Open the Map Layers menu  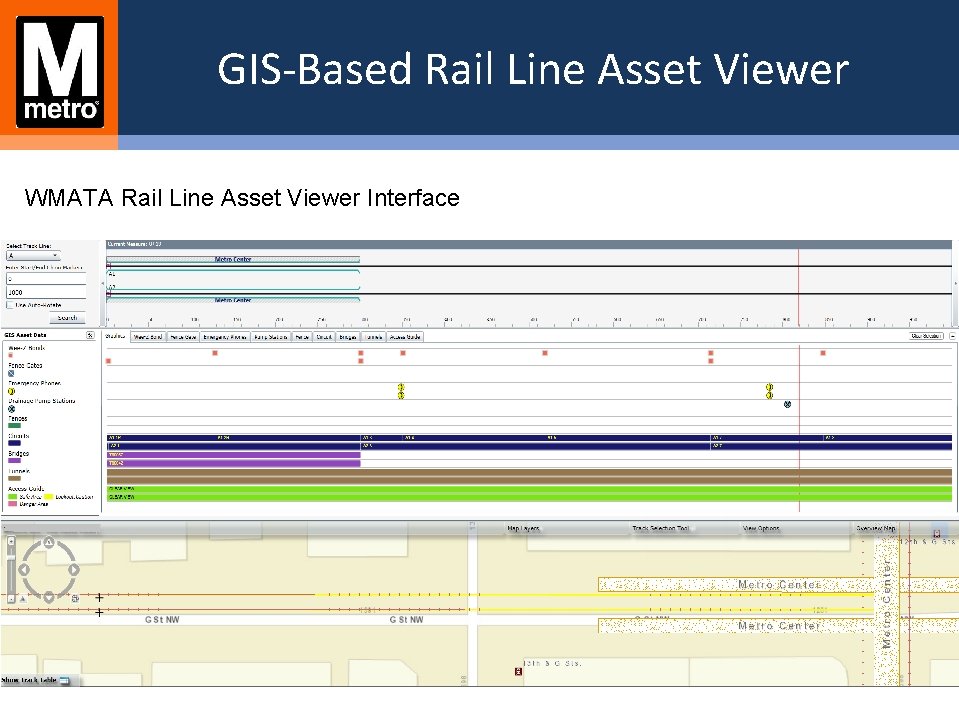[523, 528]
